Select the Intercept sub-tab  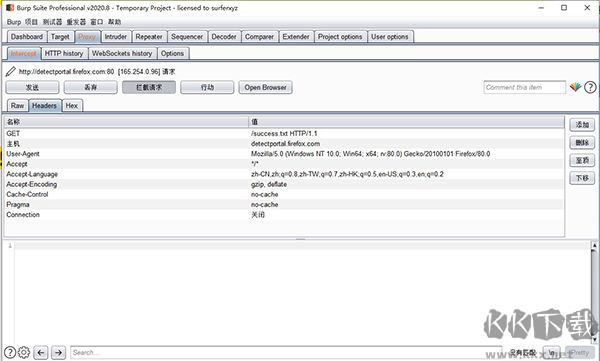point(24,53)
